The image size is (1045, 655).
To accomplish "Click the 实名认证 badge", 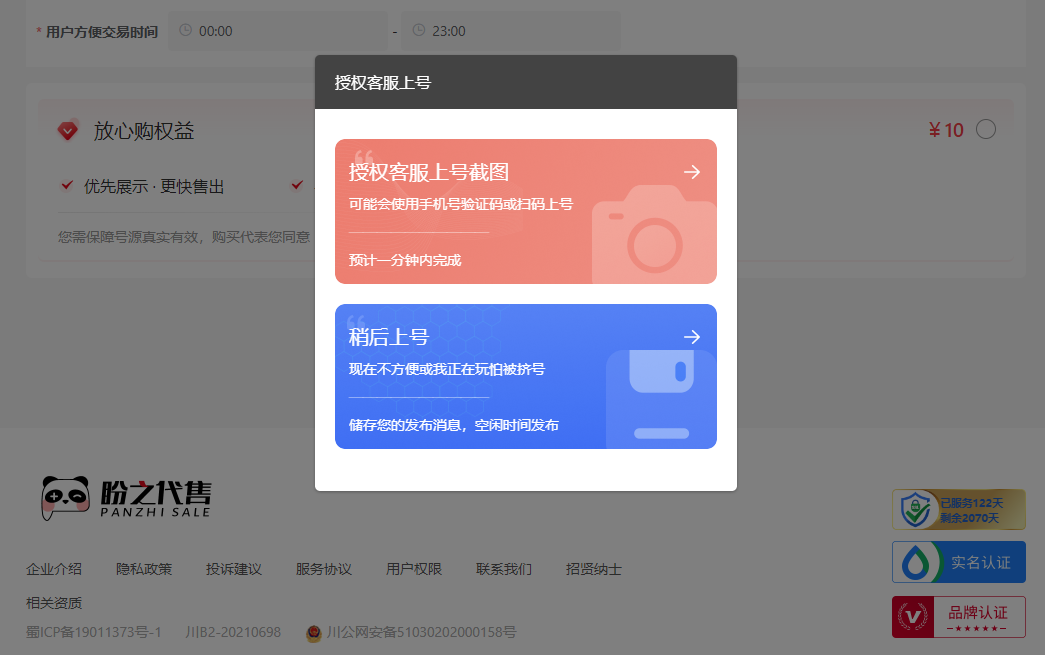I will 958,562.
